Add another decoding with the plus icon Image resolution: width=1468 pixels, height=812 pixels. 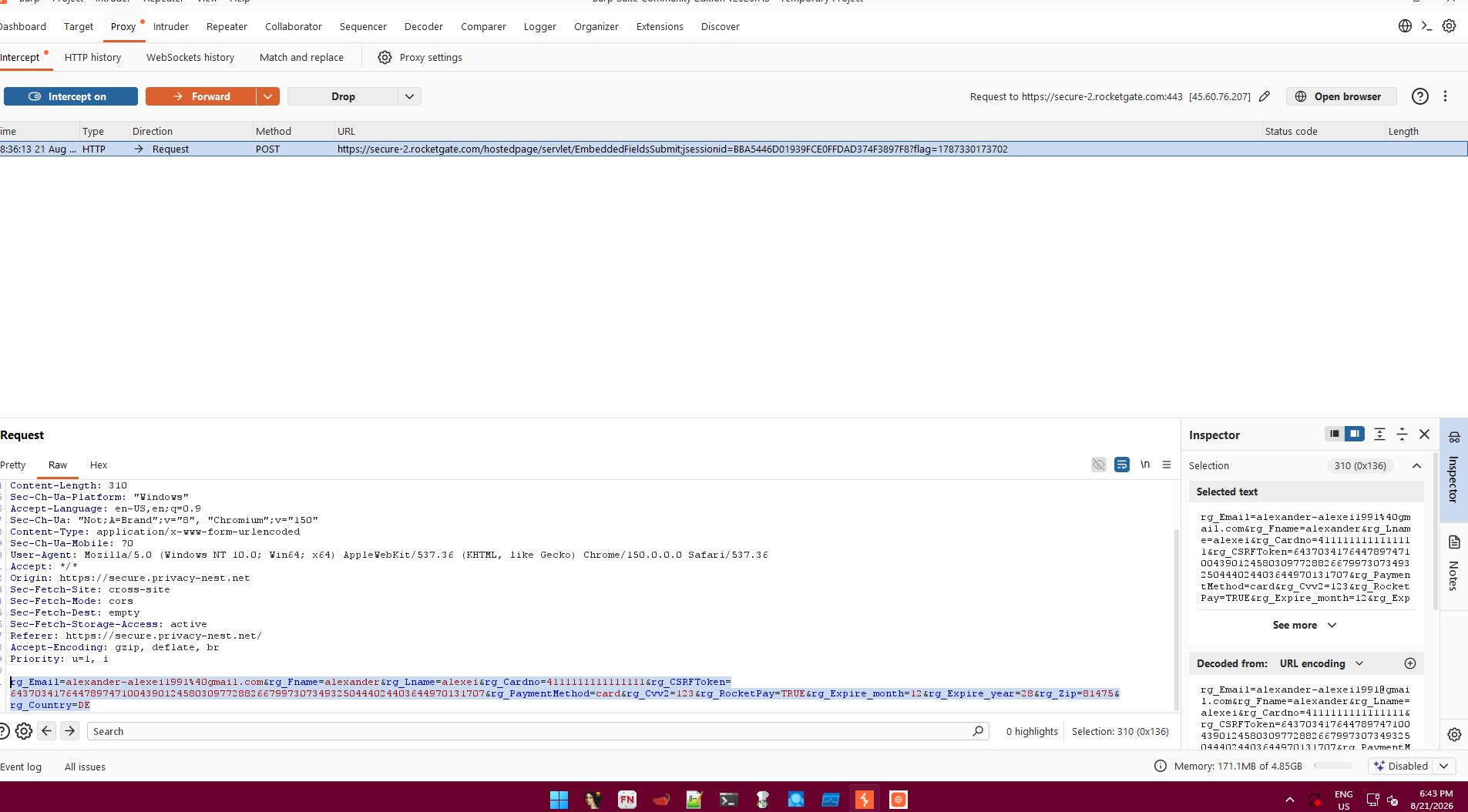tap(1410, 663)
